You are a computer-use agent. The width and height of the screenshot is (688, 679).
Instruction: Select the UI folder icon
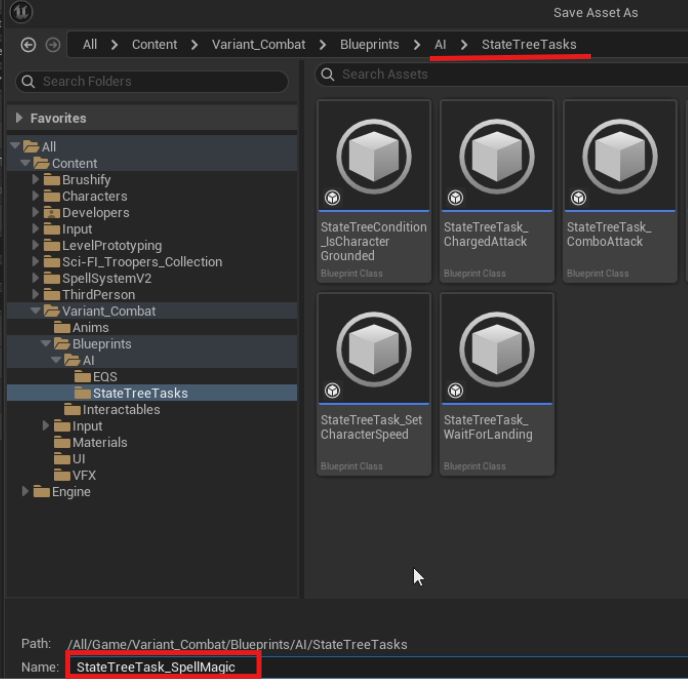[x=62, y=459]
